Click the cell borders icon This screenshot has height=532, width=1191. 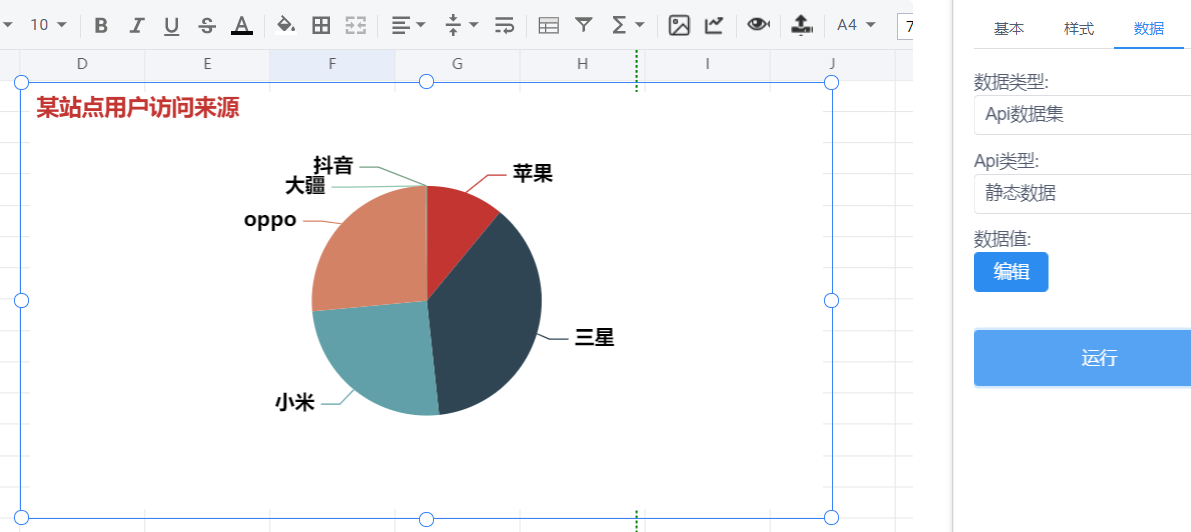click(x=321, y=26)
